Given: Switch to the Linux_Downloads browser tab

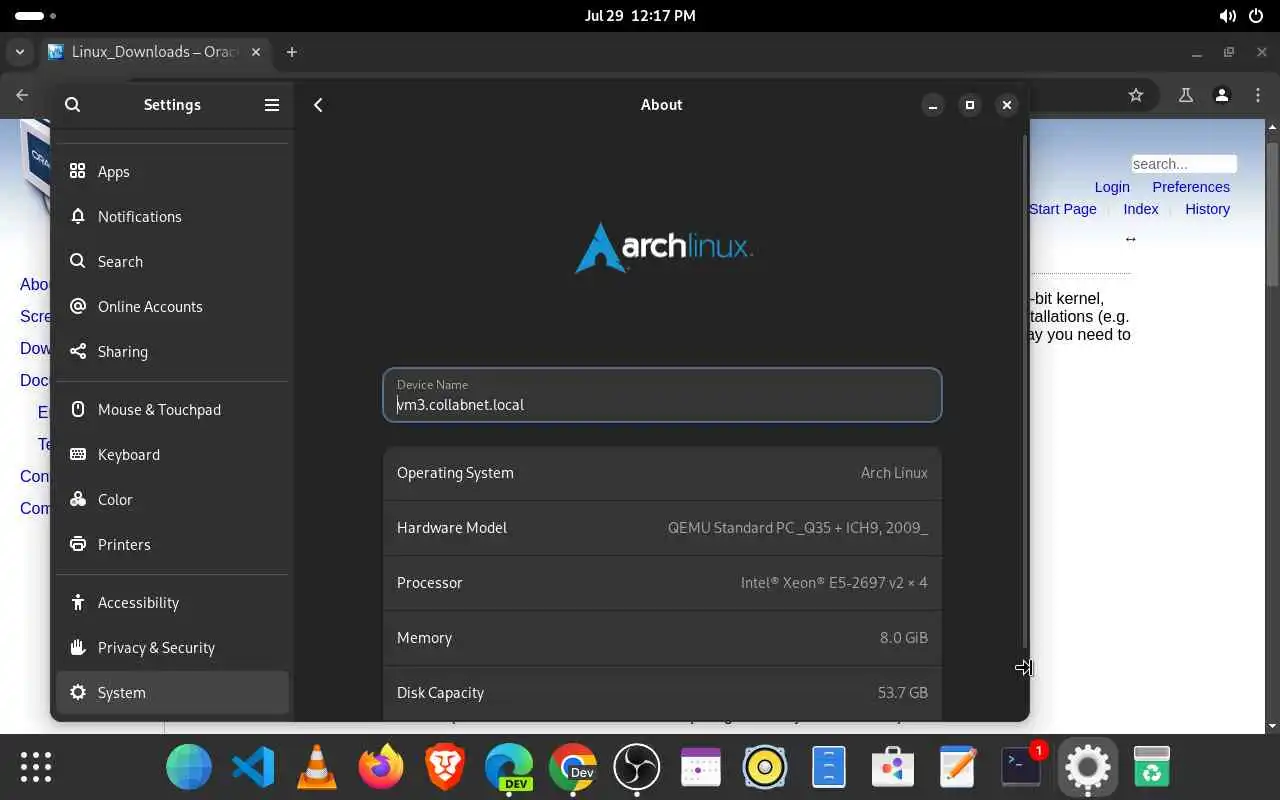Looking at the screenshot, I should click(155, 52).
